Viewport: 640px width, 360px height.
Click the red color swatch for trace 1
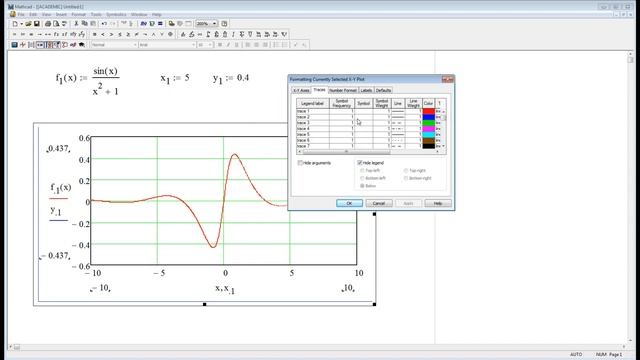429,111
